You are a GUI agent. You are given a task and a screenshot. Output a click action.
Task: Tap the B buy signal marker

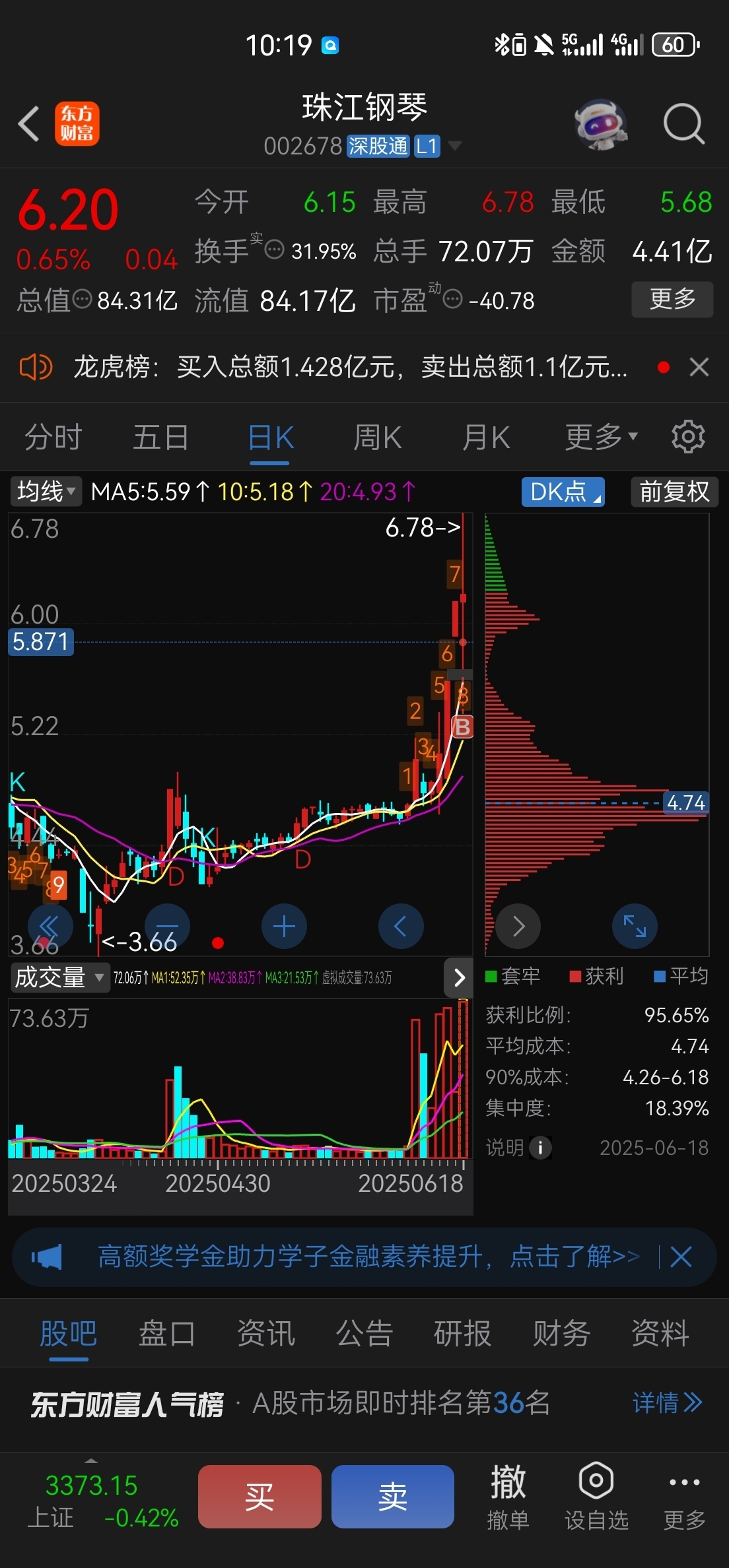pyautogui.click(x=462, y=727)
